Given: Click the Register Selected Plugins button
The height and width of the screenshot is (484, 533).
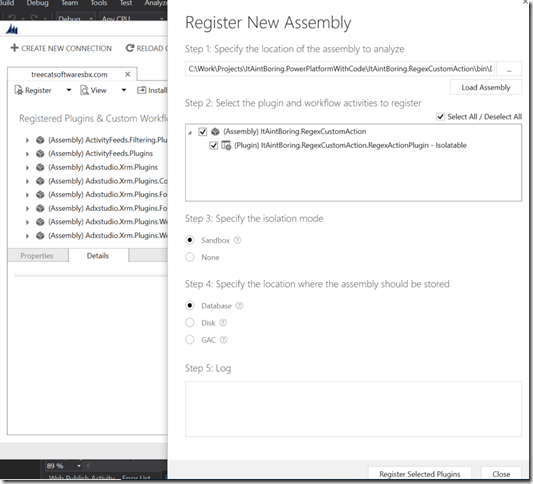Looking at the screenshot, I should (419, 473).
